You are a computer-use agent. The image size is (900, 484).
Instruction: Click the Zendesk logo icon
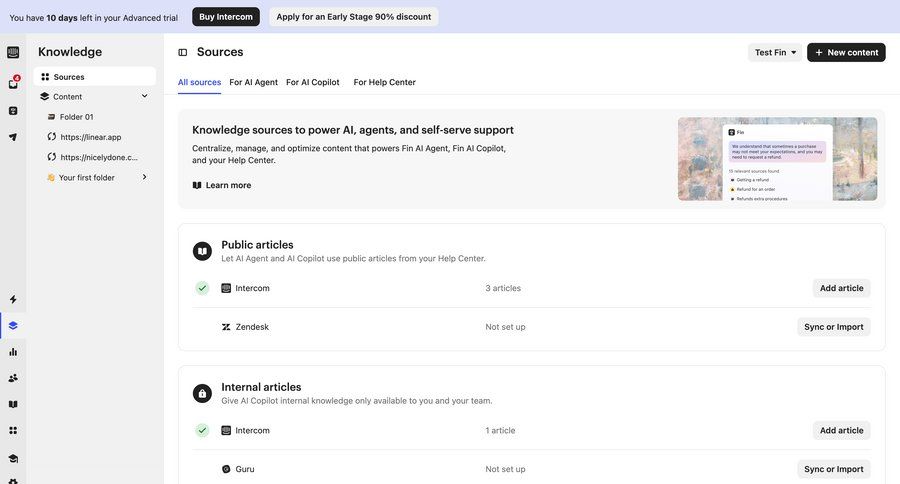coord(226,327)
